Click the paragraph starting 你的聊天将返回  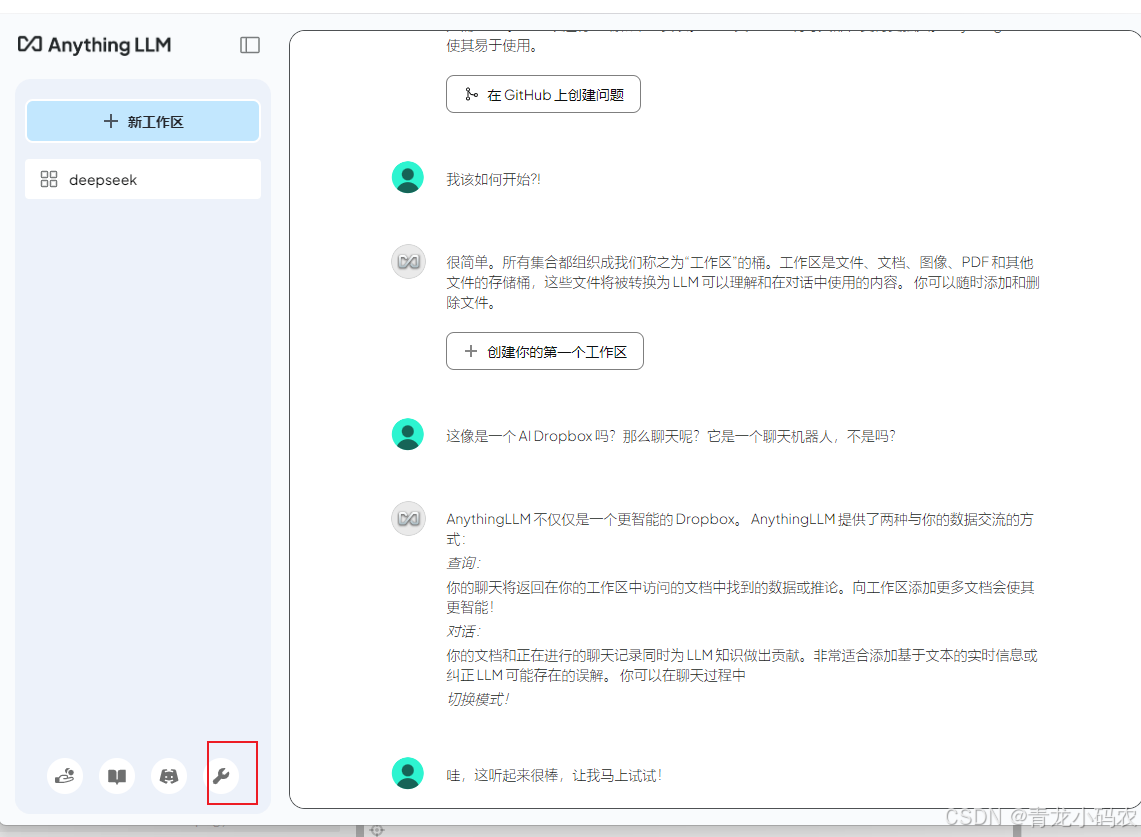tap(740, 598)
